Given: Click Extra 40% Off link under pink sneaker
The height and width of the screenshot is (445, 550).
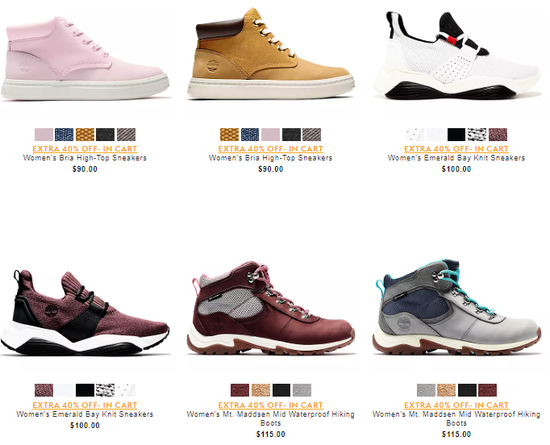Looking at the screenshot, I should [85, 149].
